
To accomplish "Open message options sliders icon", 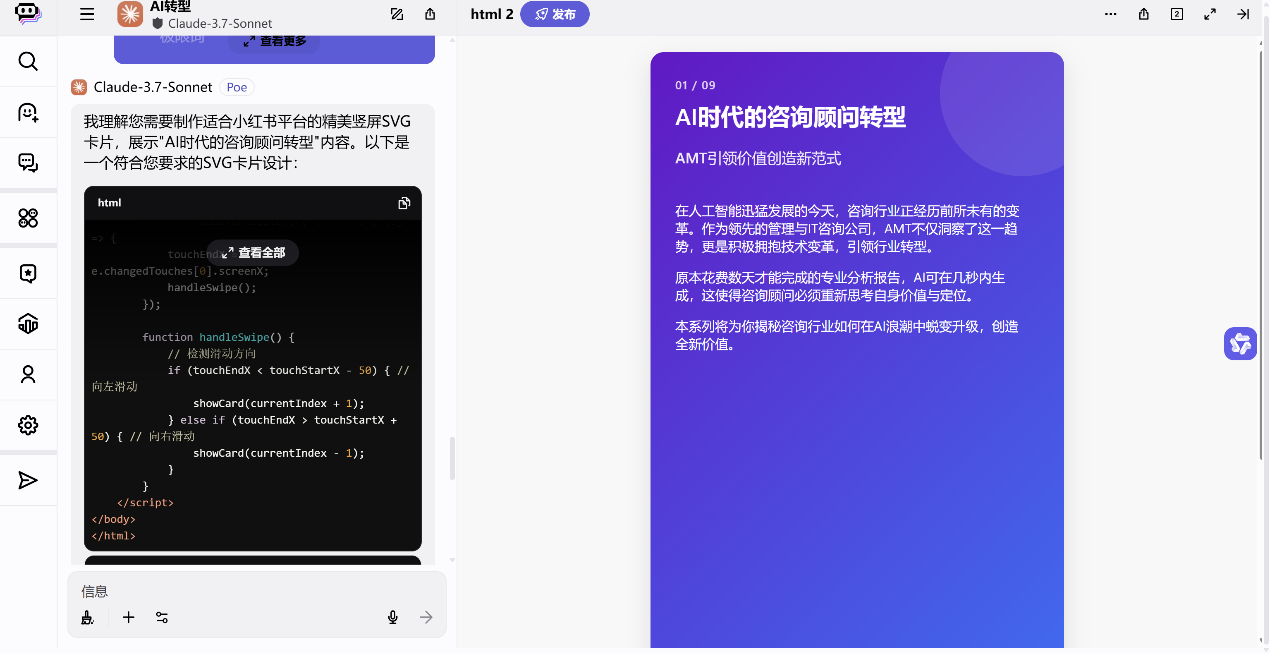I will pyautogui.click(x=162, y=617).
